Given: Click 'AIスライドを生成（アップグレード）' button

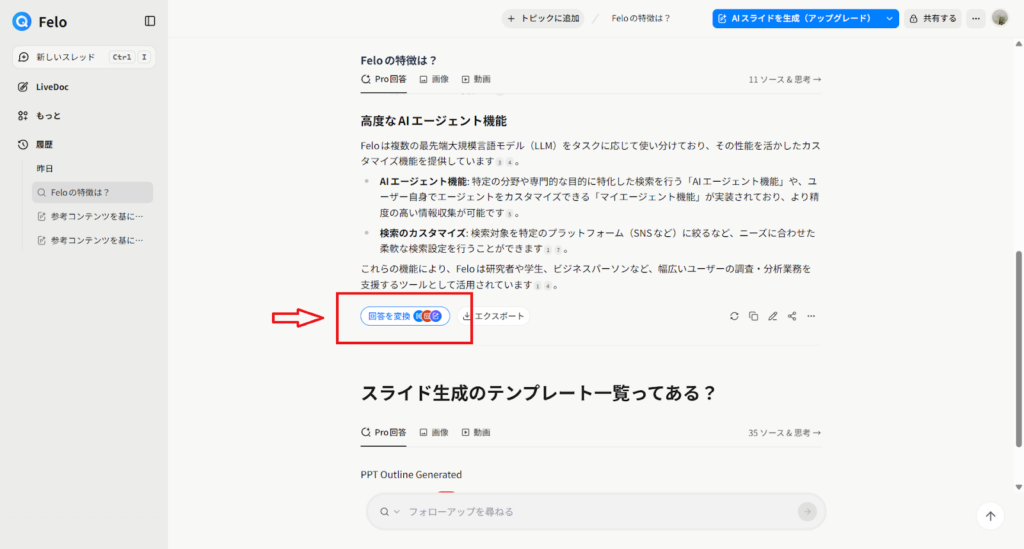Looking at the screenshot, I should [x=796, y=18].
